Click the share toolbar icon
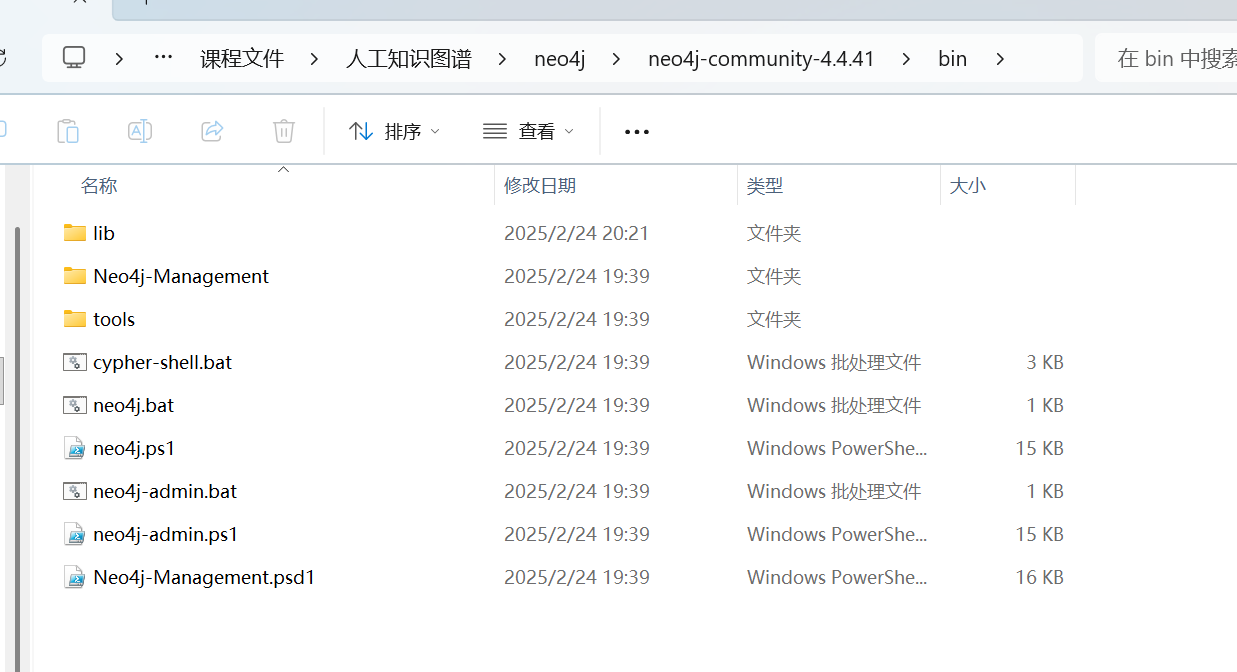1237x672 pixels. [212, 131]
